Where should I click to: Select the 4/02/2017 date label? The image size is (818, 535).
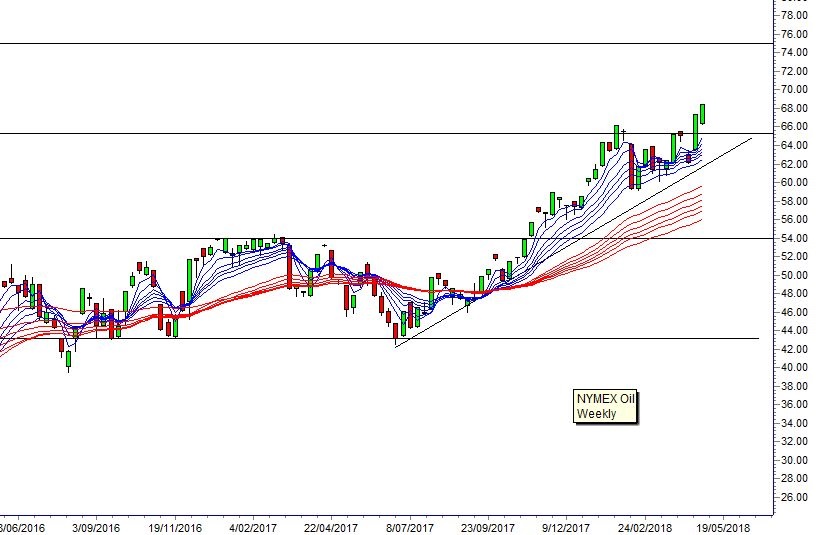(x=253, y=528)
